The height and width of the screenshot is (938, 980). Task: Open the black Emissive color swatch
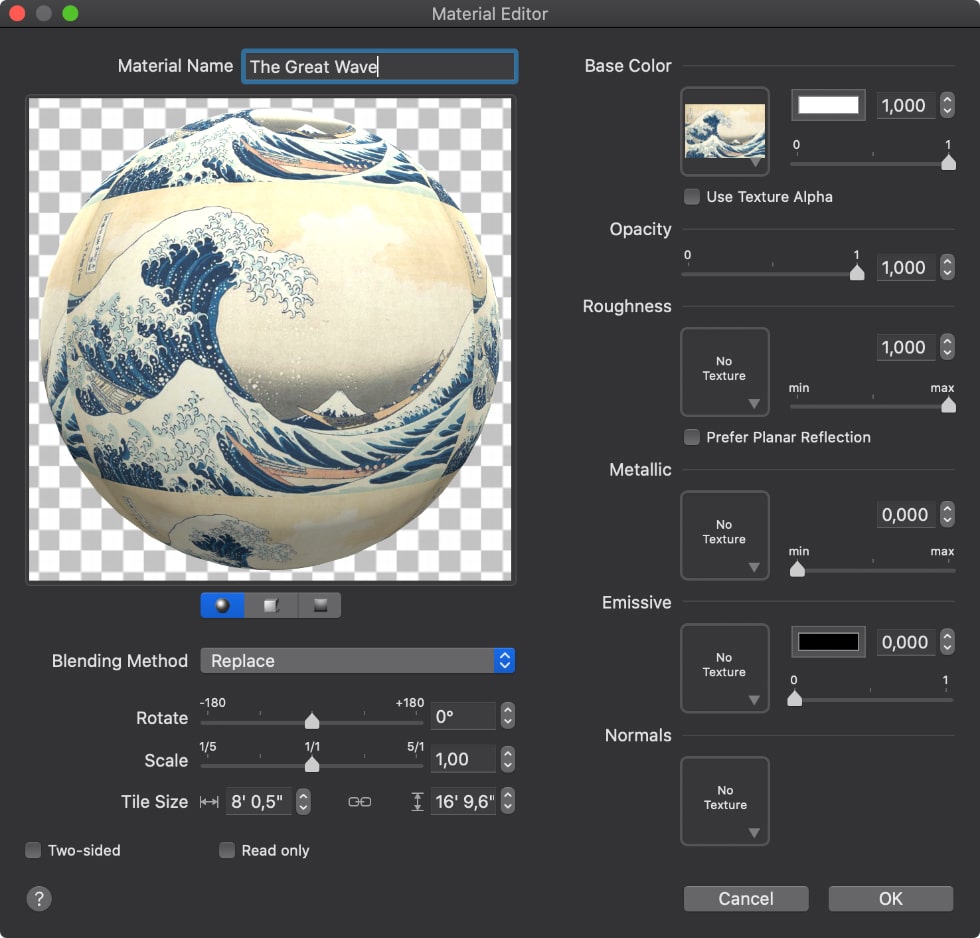tap(828, 642)
